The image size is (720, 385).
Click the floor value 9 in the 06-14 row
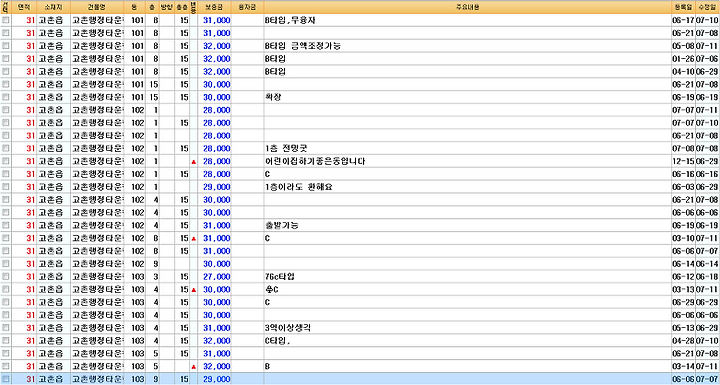pyautogui.click(x=156, y=264)
